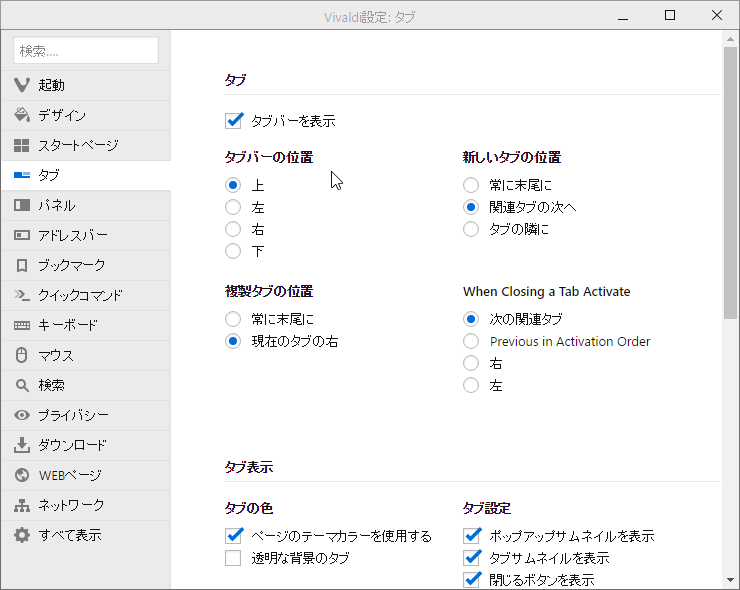Viewport: 740px width, 590px height.
Task: Open the デザイン settings section
Action: tap(86, 115)
